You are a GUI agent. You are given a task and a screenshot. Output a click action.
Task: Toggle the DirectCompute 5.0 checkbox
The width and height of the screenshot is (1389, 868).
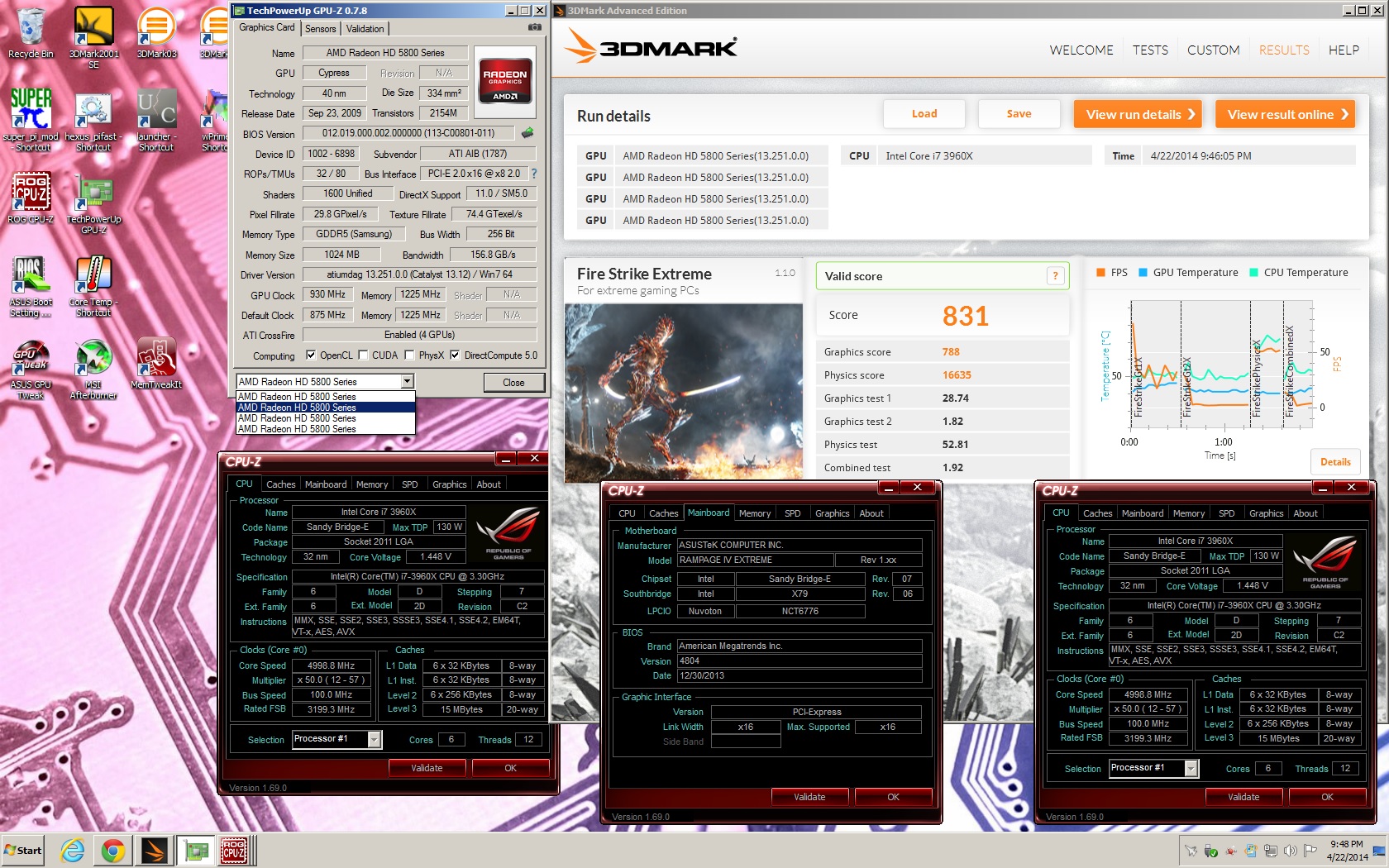click(x=455, y=355)
